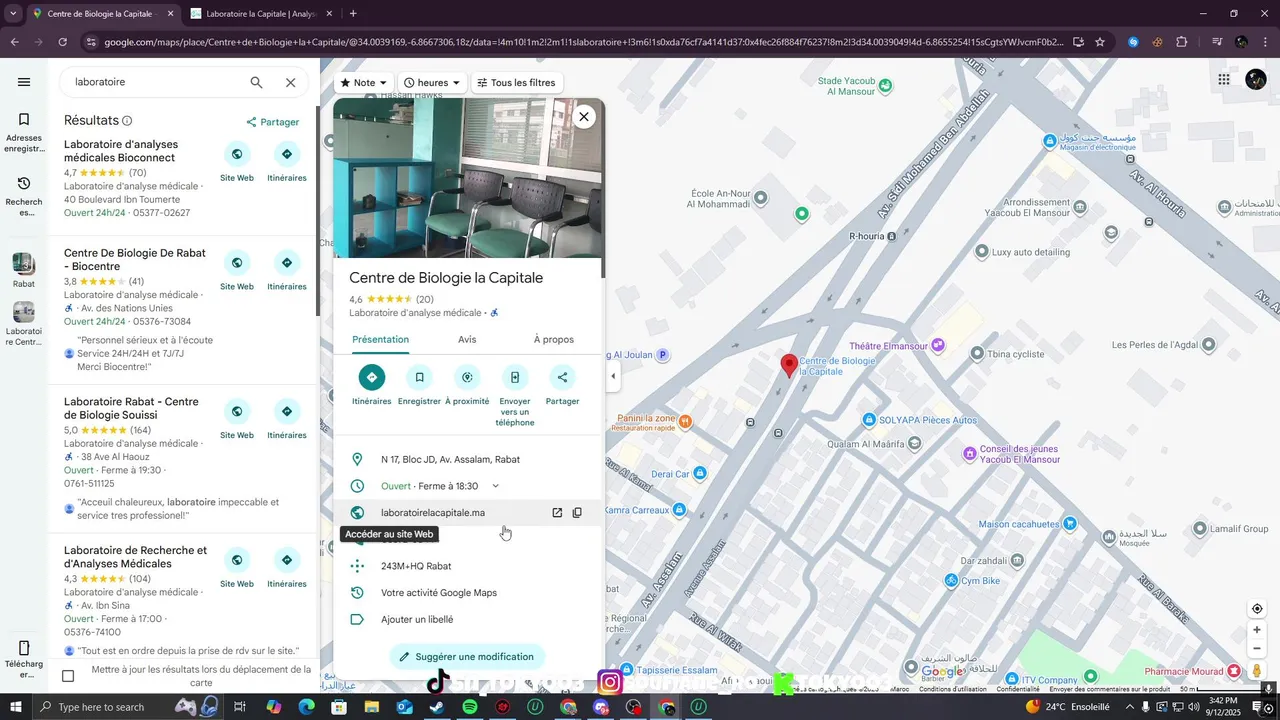
Task: Select the Présentation tab
Action: click(x=380, y=340)
